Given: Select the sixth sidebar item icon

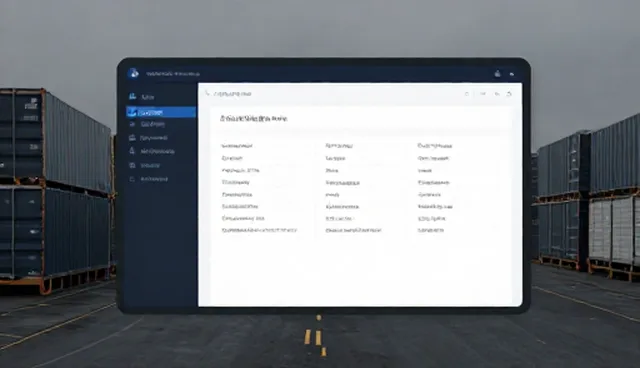Looking at the screenshot, I should click(x=132, y=165).
